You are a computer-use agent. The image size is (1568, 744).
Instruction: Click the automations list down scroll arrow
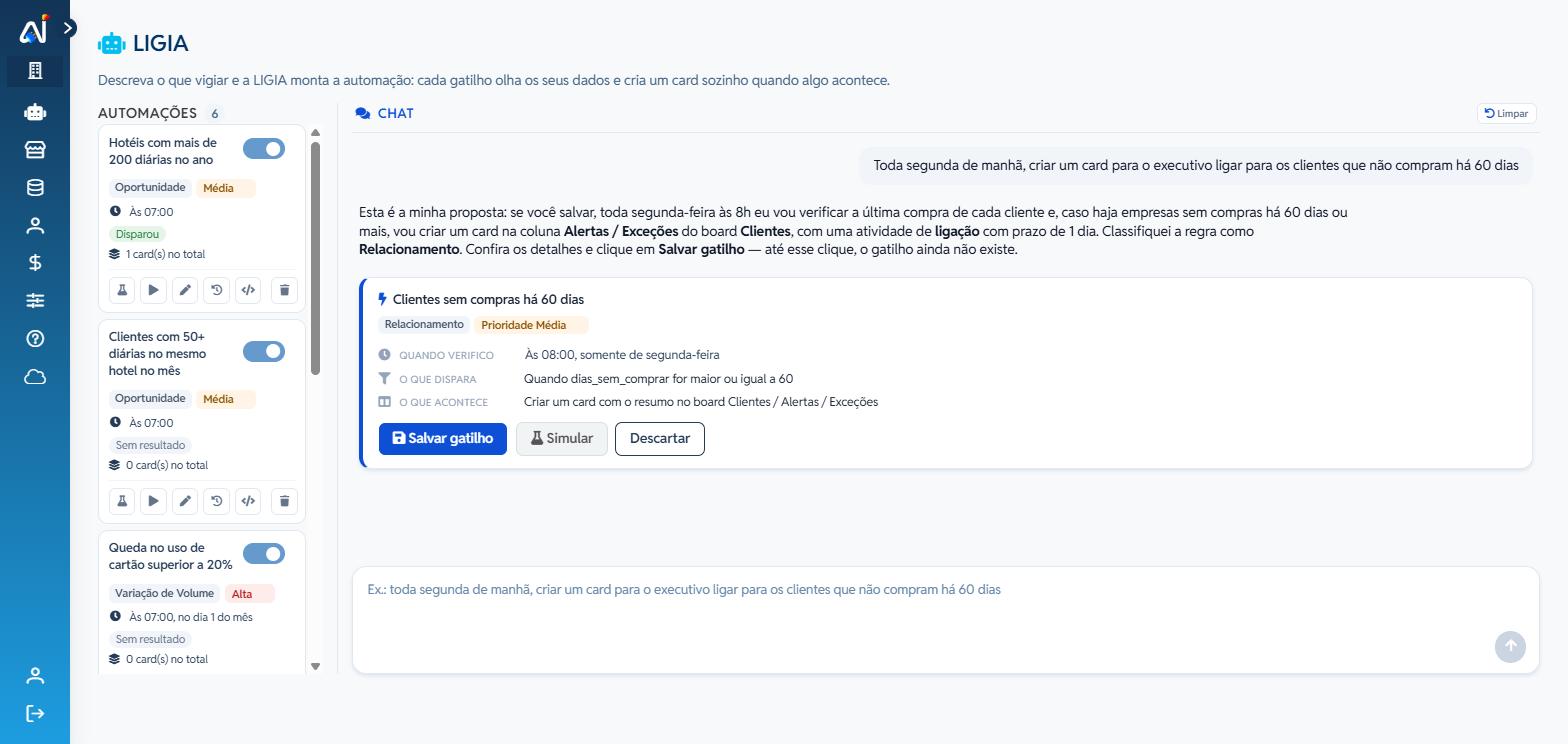pyautogui.click(x=316, y=666)
